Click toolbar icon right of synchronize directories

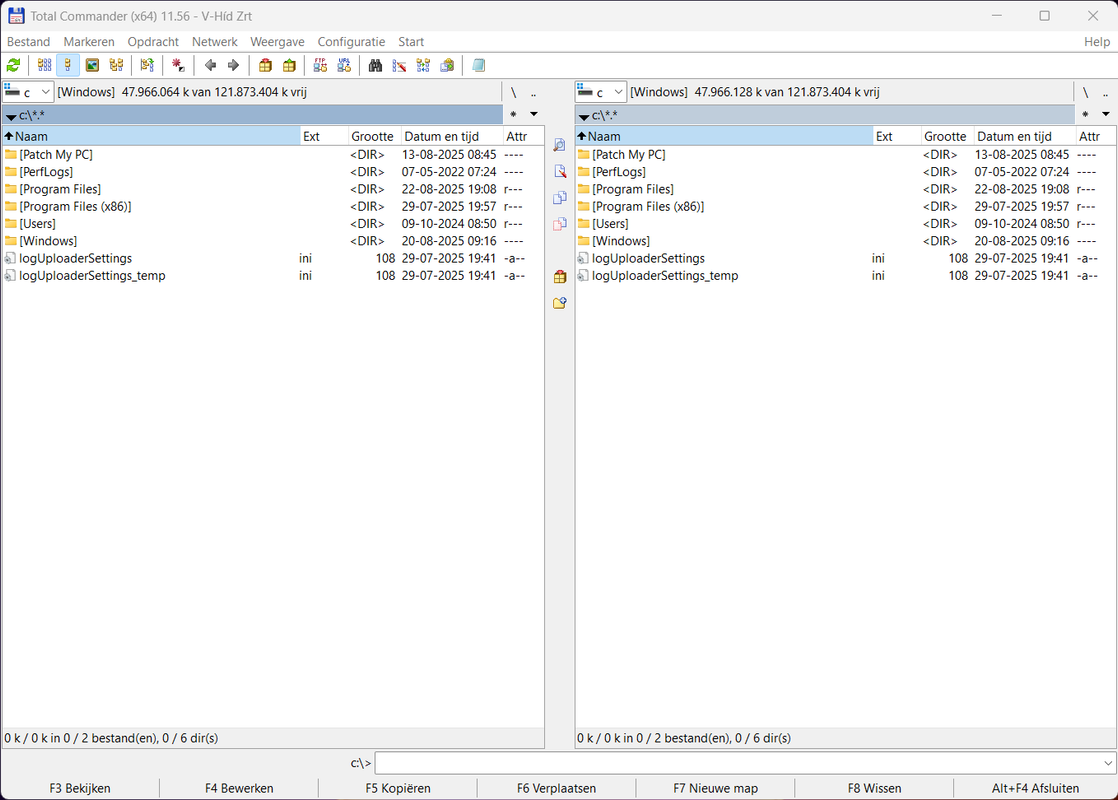[447, 66]
